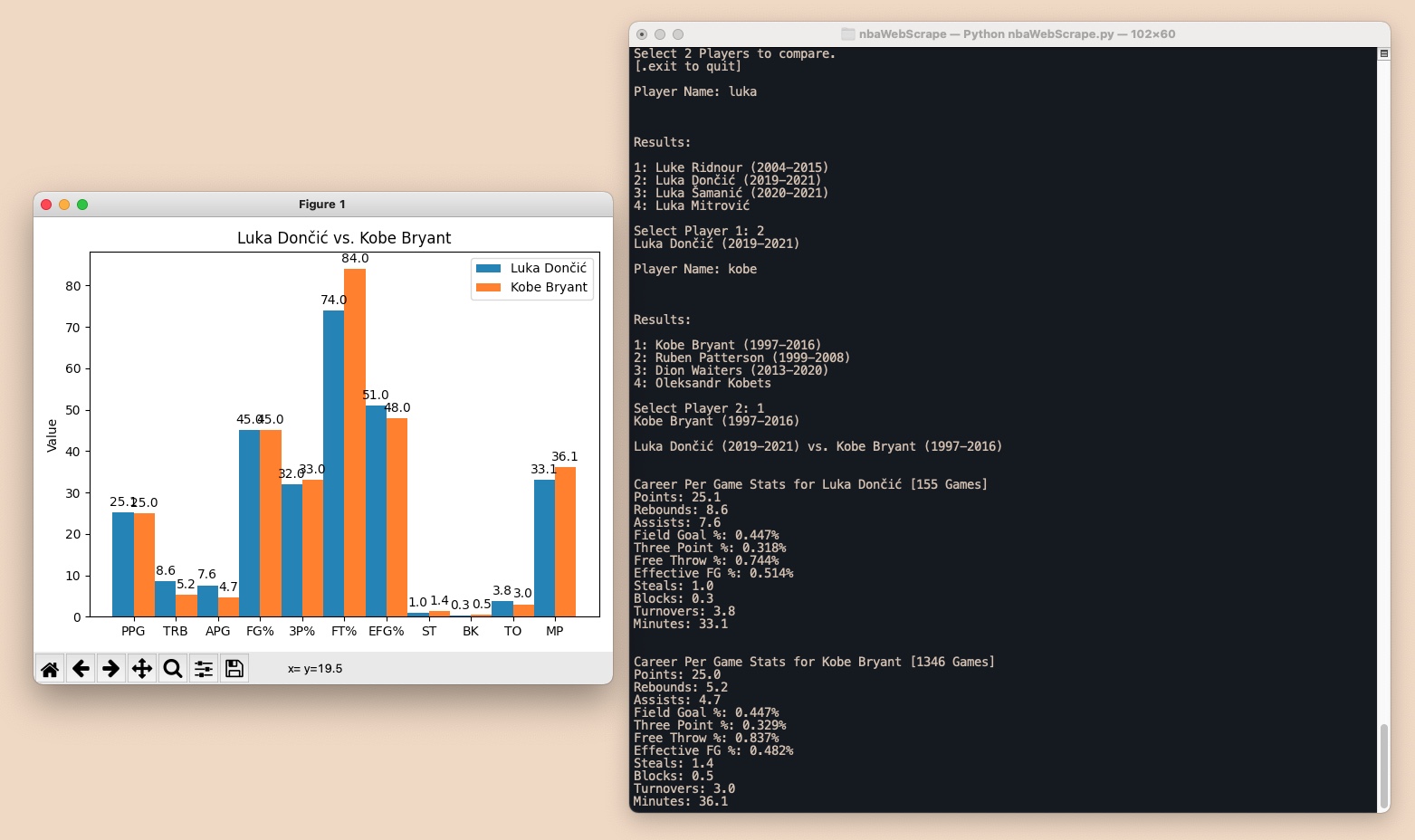This screenshot has width=1415, height=840.
Task: Click the cursor coordinates readout y=19.5
Action: click(315, 669)
